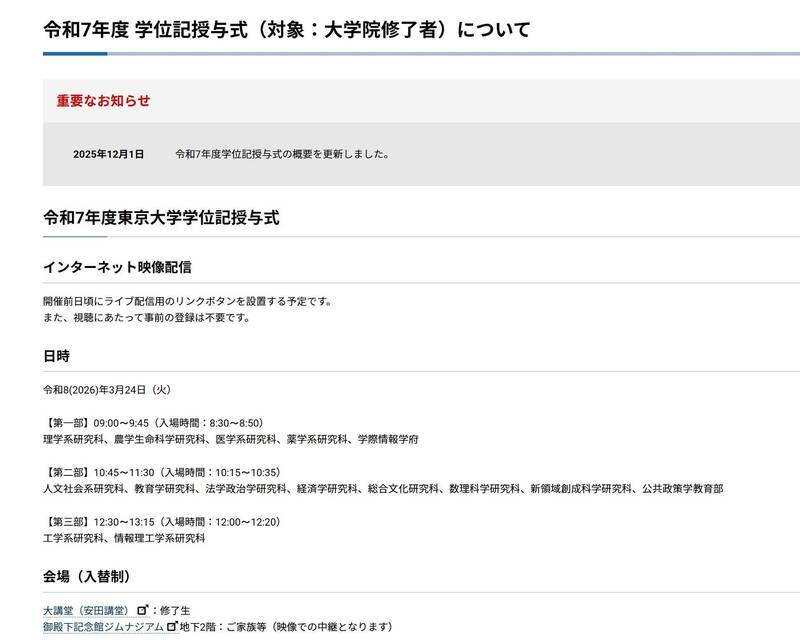This screenshot has width=800, height=640.
Task: Click the 工学系研究科、情報理工学系研究科 line
Action: pos(124,538)
